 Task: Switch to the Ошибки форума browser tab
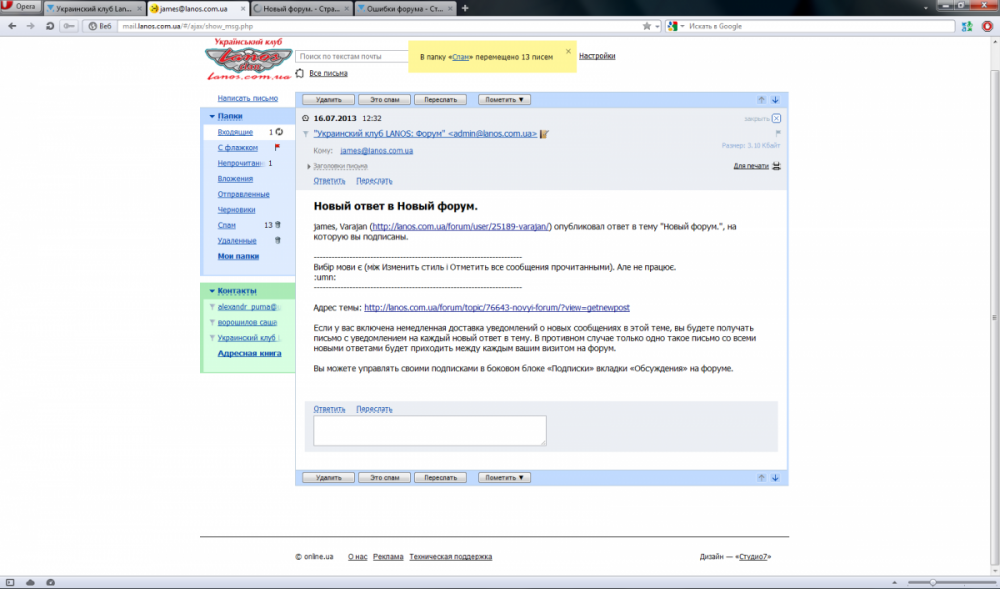point(405,8)
